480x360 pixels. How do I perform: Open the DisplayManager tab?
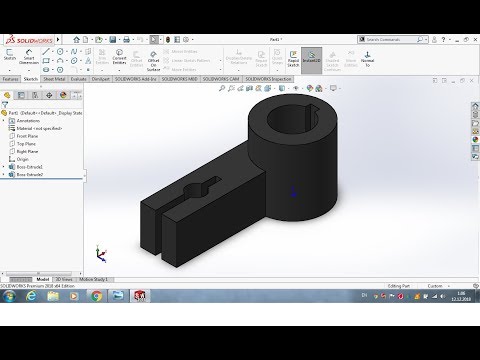(x=63, y=95)
